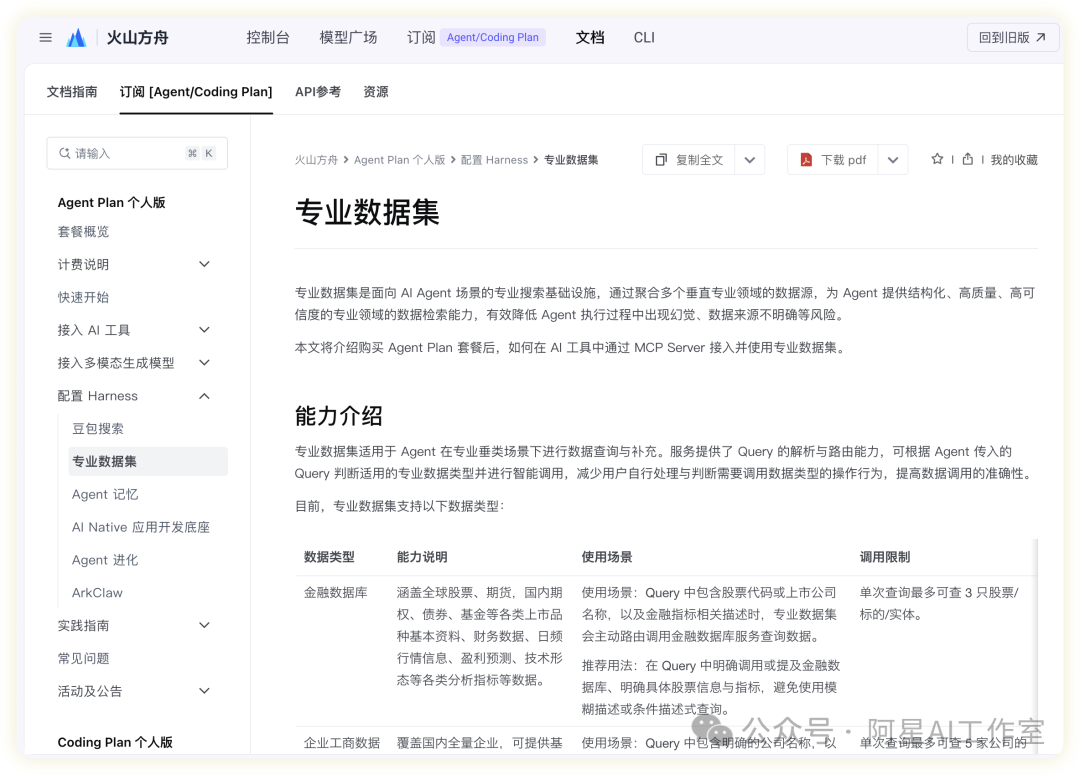Click the 企业工商数据 table cell

point(342,743)
